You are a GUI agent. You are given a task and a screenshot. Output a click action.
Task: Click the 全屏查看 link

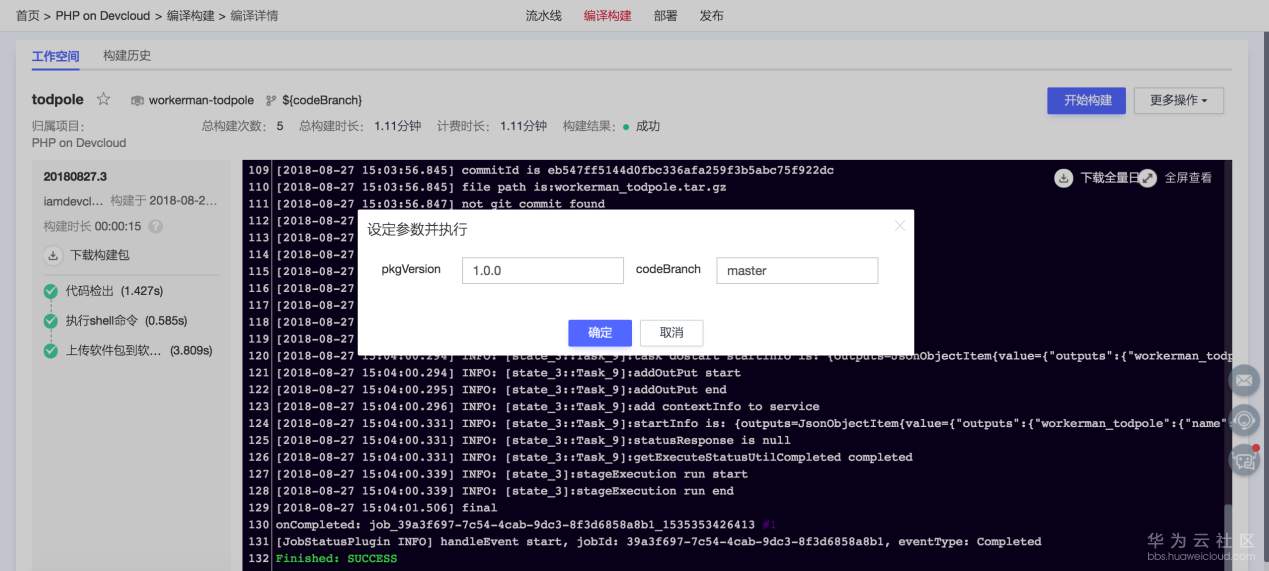click(x=1188, y=178)
